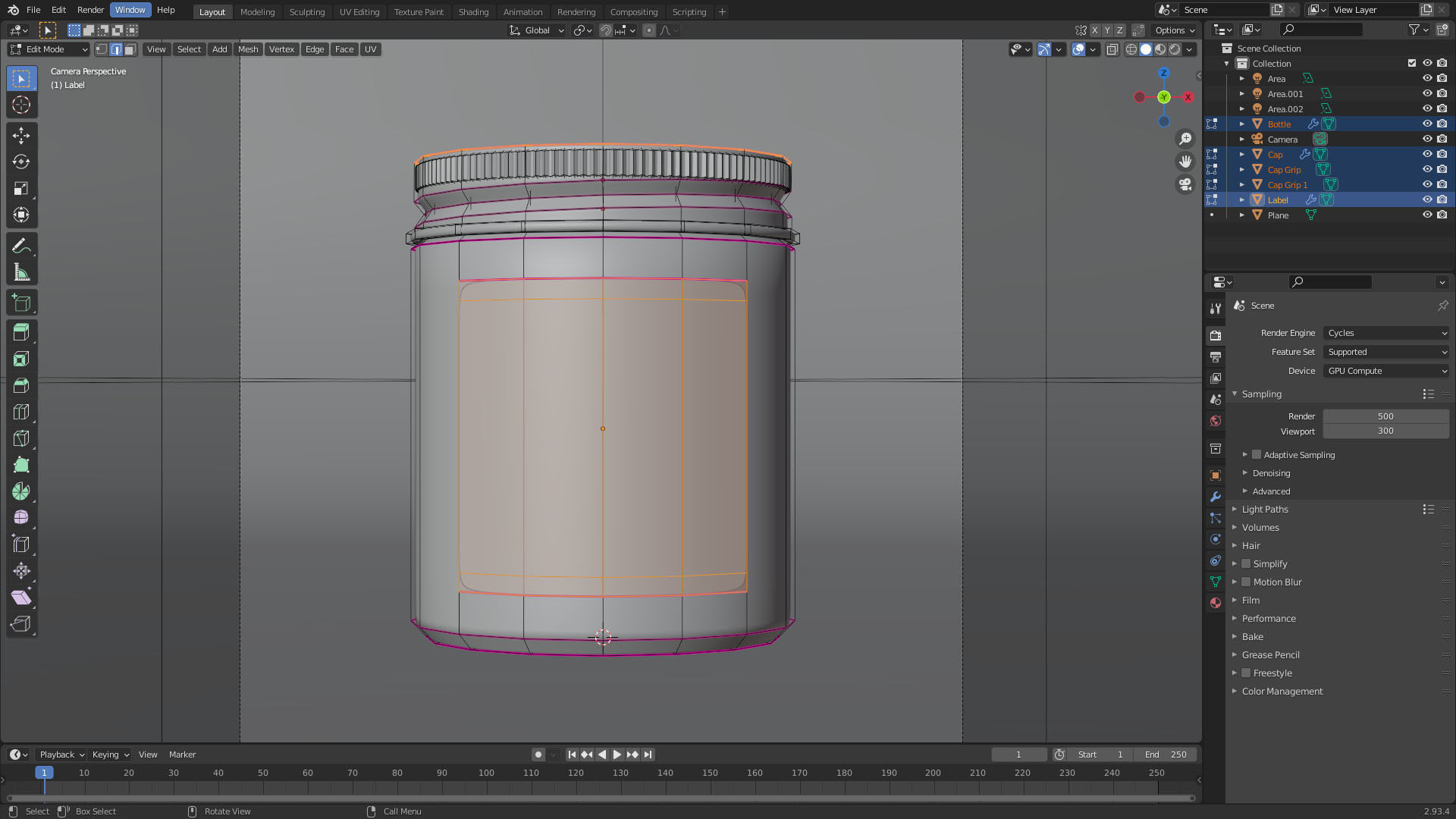1456x819 pixels.
Task: Open the Modifier properties tab
Action: [x=1216, y=497]
